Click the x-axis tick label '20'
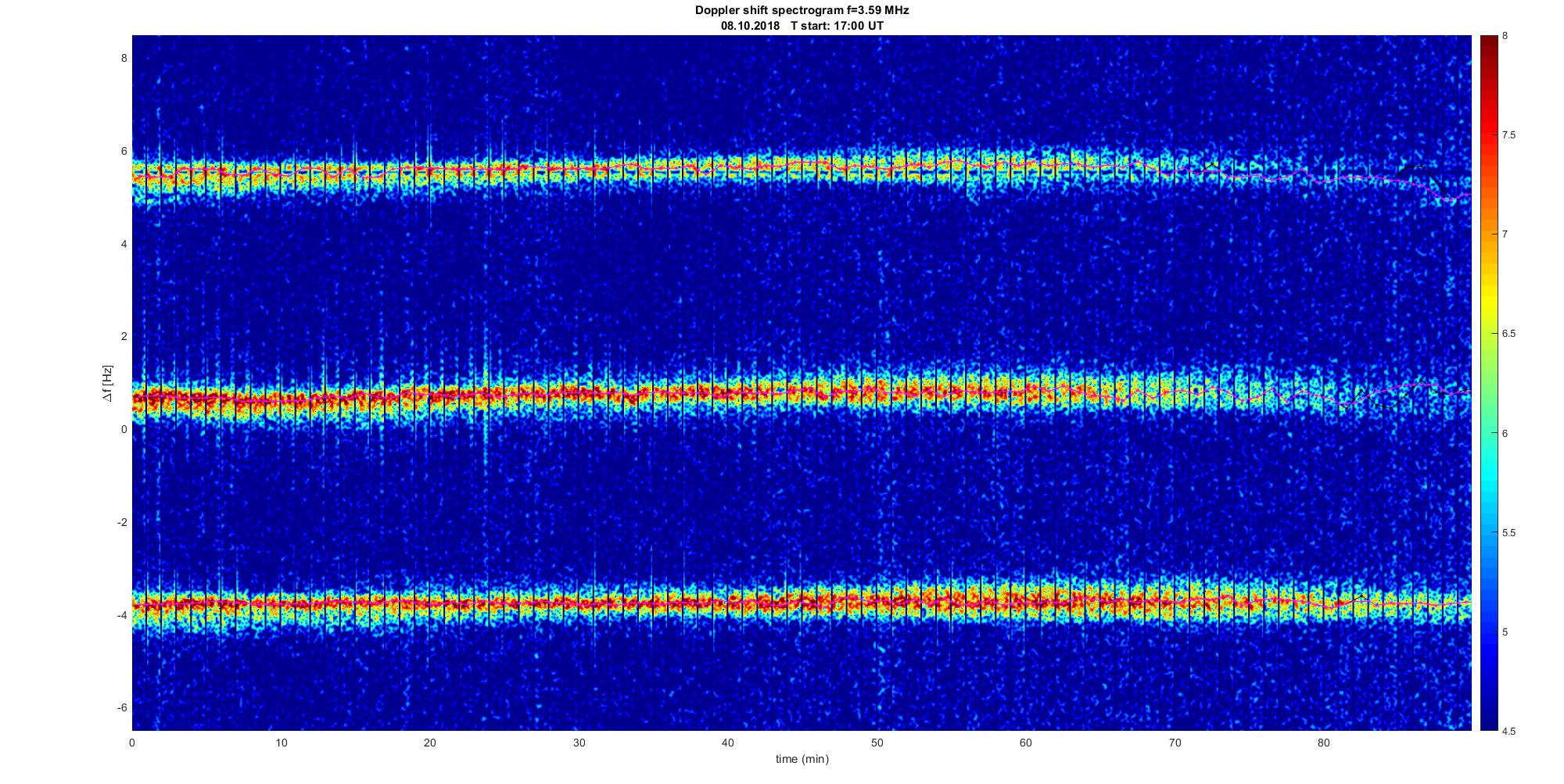This screenshot has height=784, width=1564. coord(429,743)
